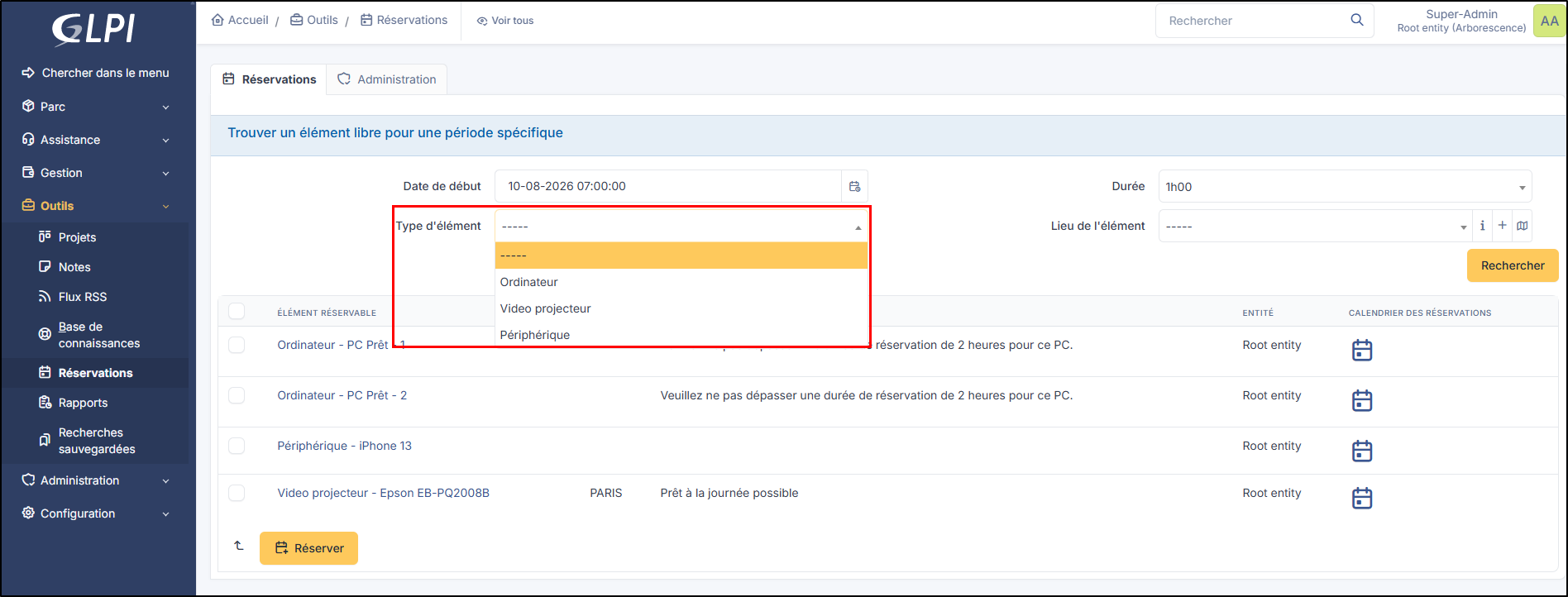Expand Gestion sidebar menu
Screen dimensions: 1568x597
click(96, 173)
